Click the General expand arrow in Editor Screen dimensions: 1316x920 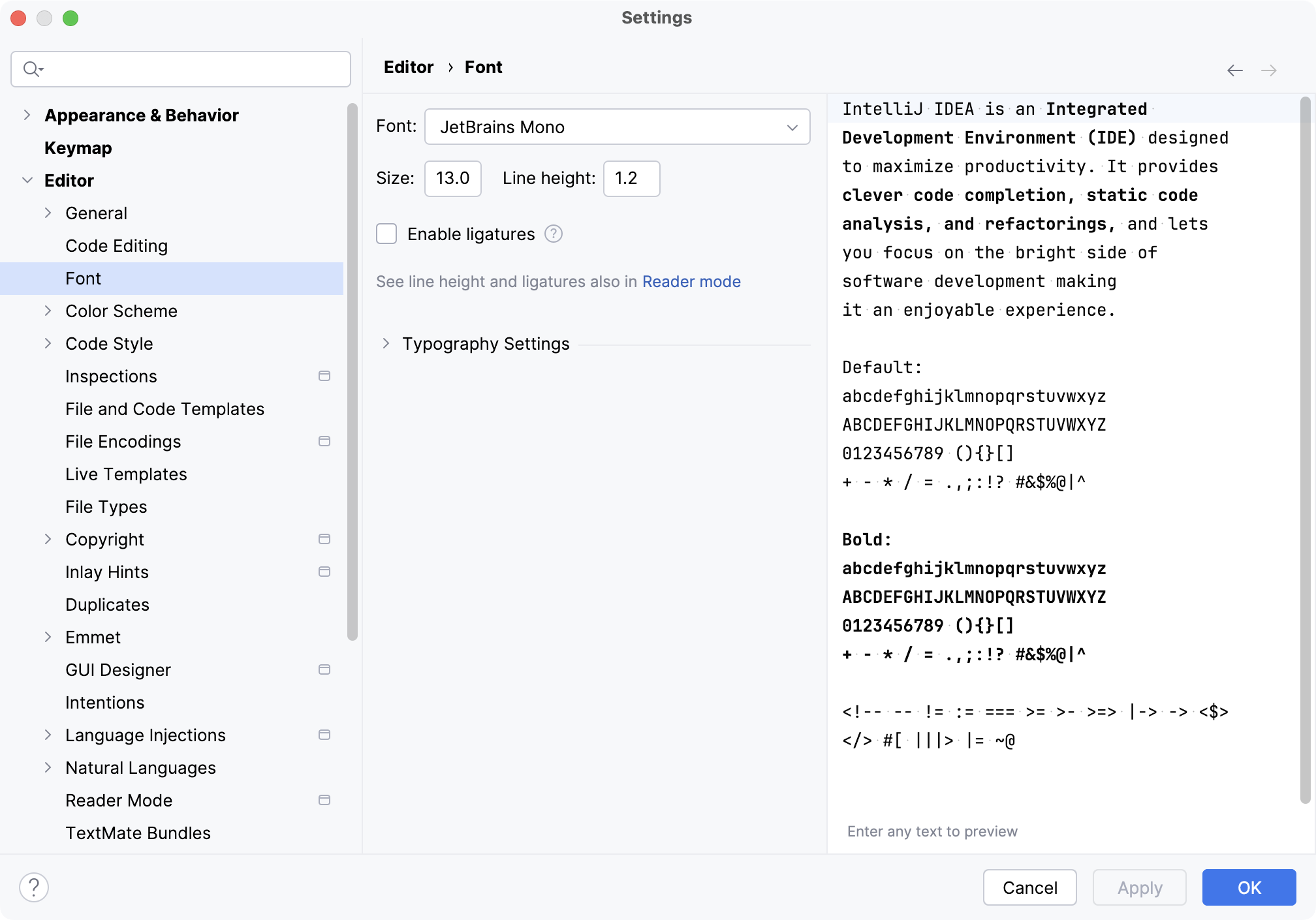tap(50, 212)
